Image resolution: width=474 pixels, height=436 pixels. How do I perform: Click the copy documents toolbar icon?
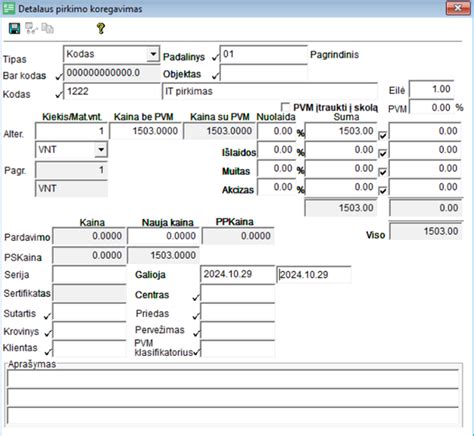tap(48, 28)
